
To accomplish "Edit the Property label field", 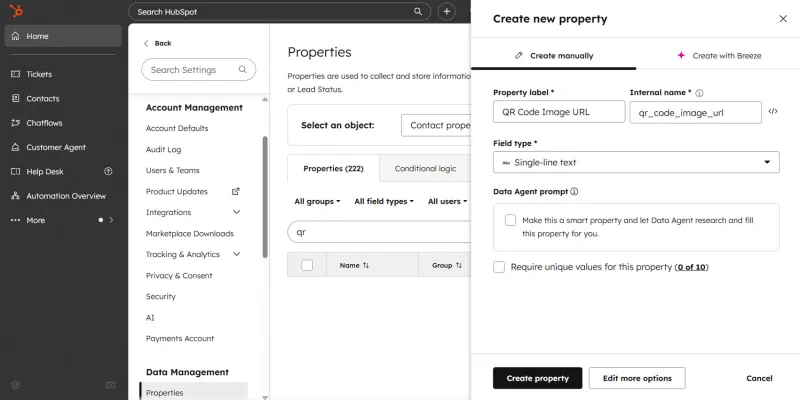I will (559, 112).
